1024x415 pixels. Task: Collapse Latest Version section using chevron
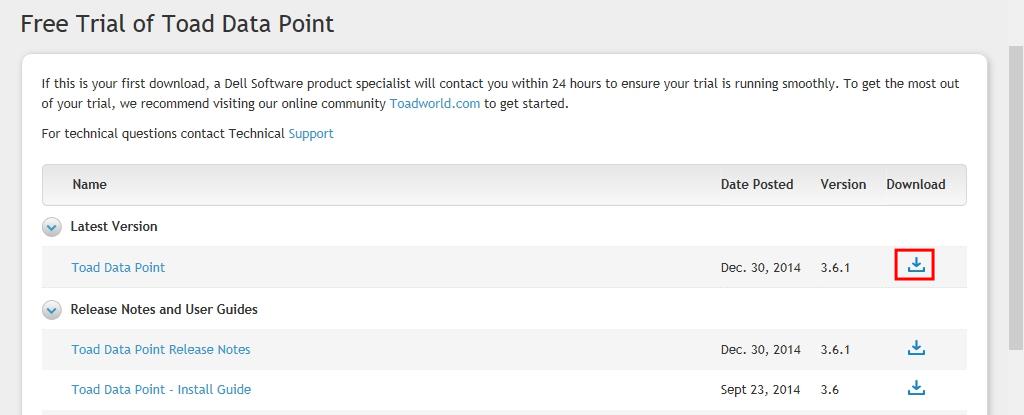[x=52, y=227]
